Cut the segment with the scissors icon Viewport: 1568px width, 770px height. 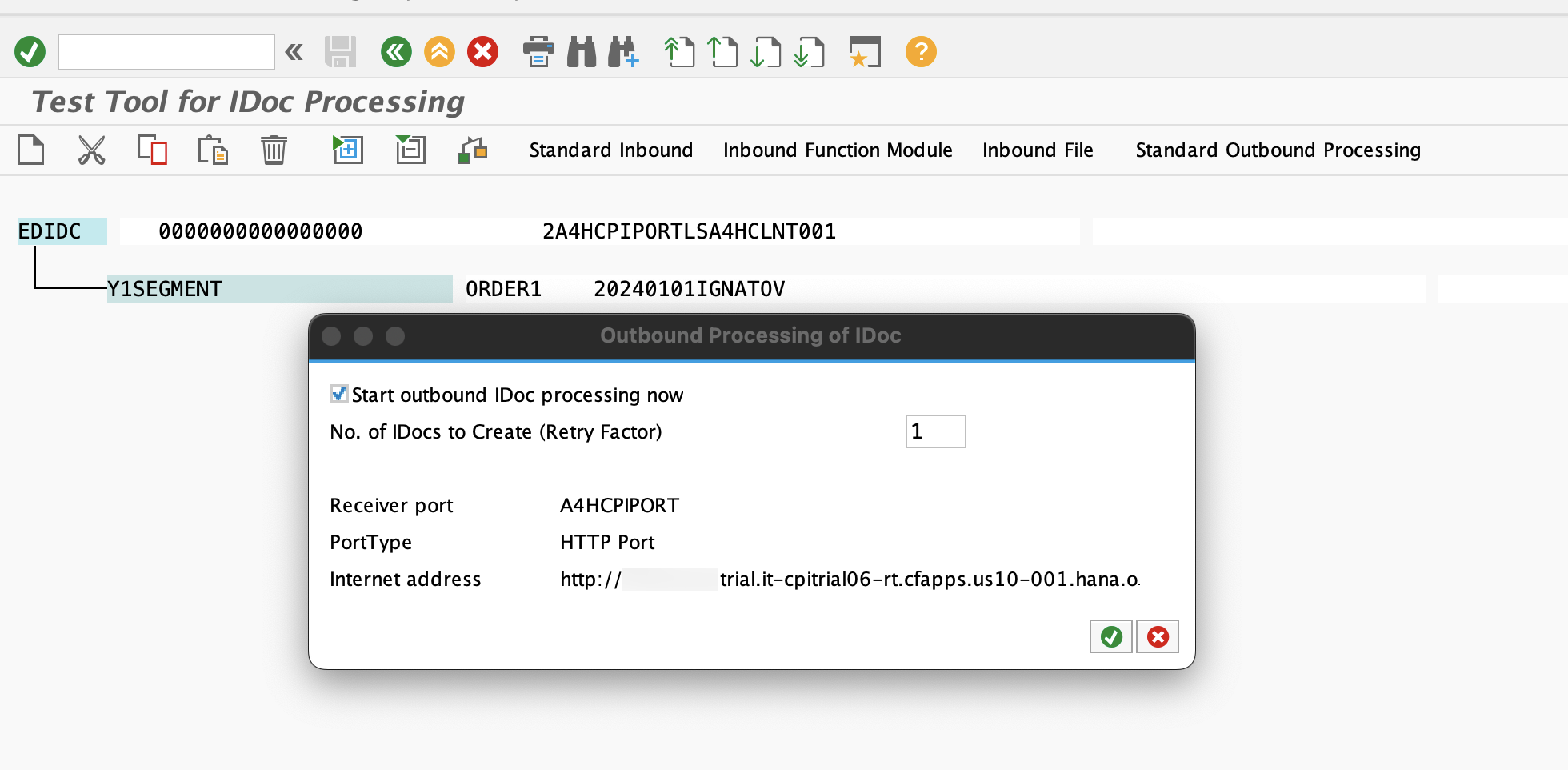point(90,150)
